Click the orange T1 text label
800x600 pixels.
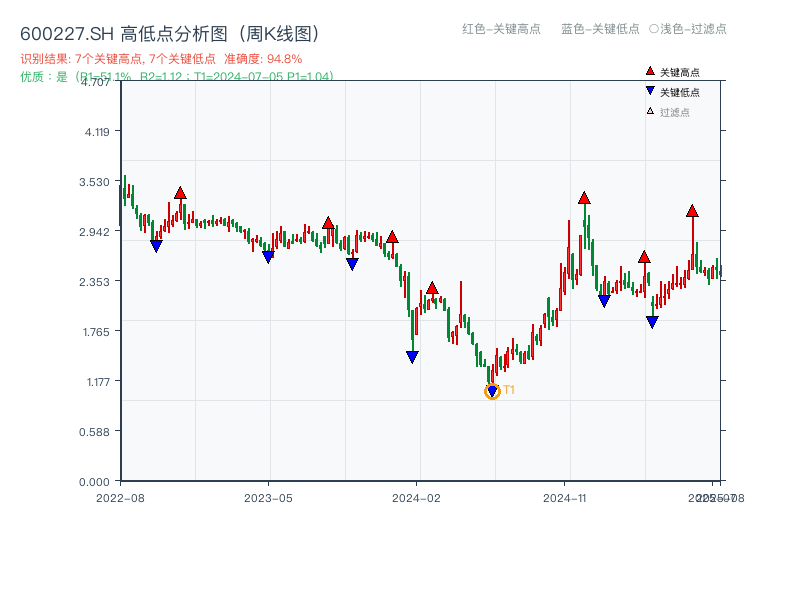(509, 390)
